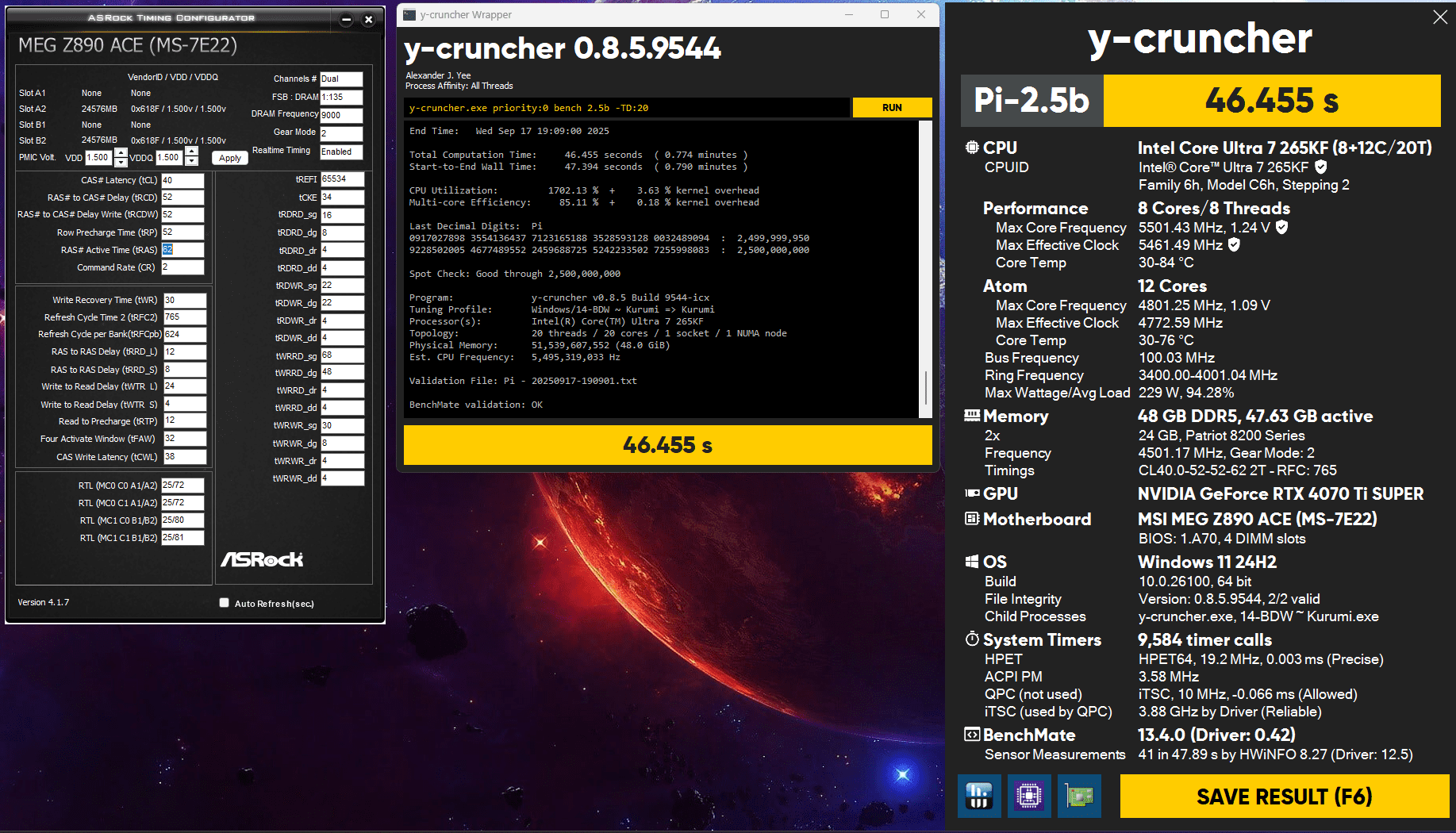Image resolution: width=1456 pixels, height=833 pixels.
Task: Click the 'NVIDIA GeForce RTX 4070 Ti SUPER' text
Action: click(x=1281, y=494)
